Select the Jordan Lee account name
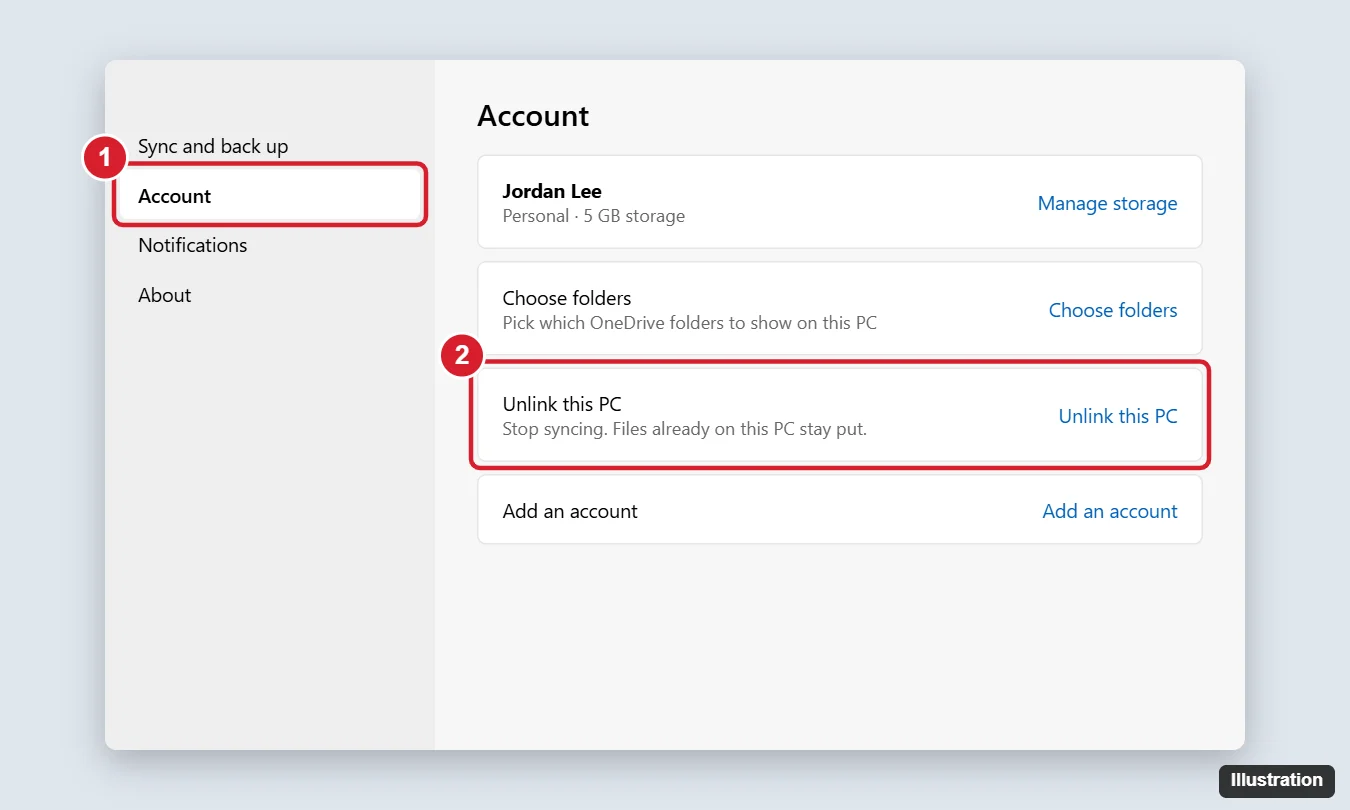 [552, 191]
